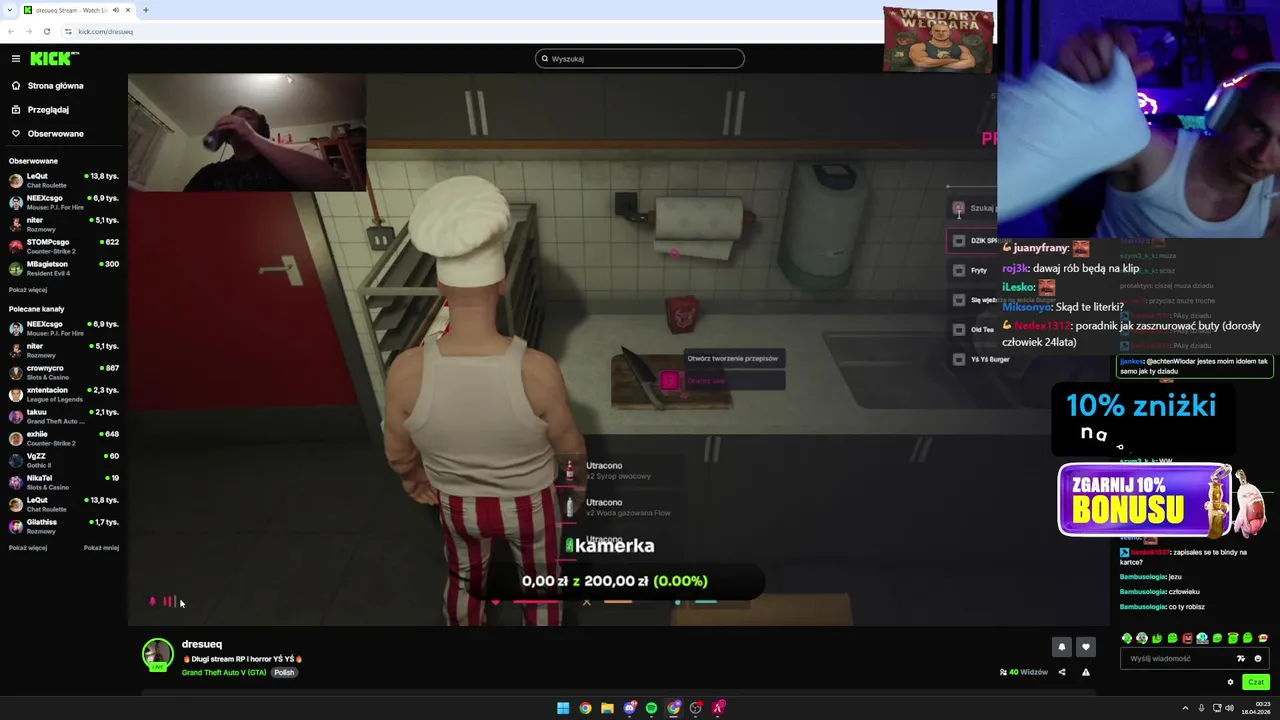Toggle follow with heart button
The width and height of the screenshot is (1280, 720).
[1086, 647]
